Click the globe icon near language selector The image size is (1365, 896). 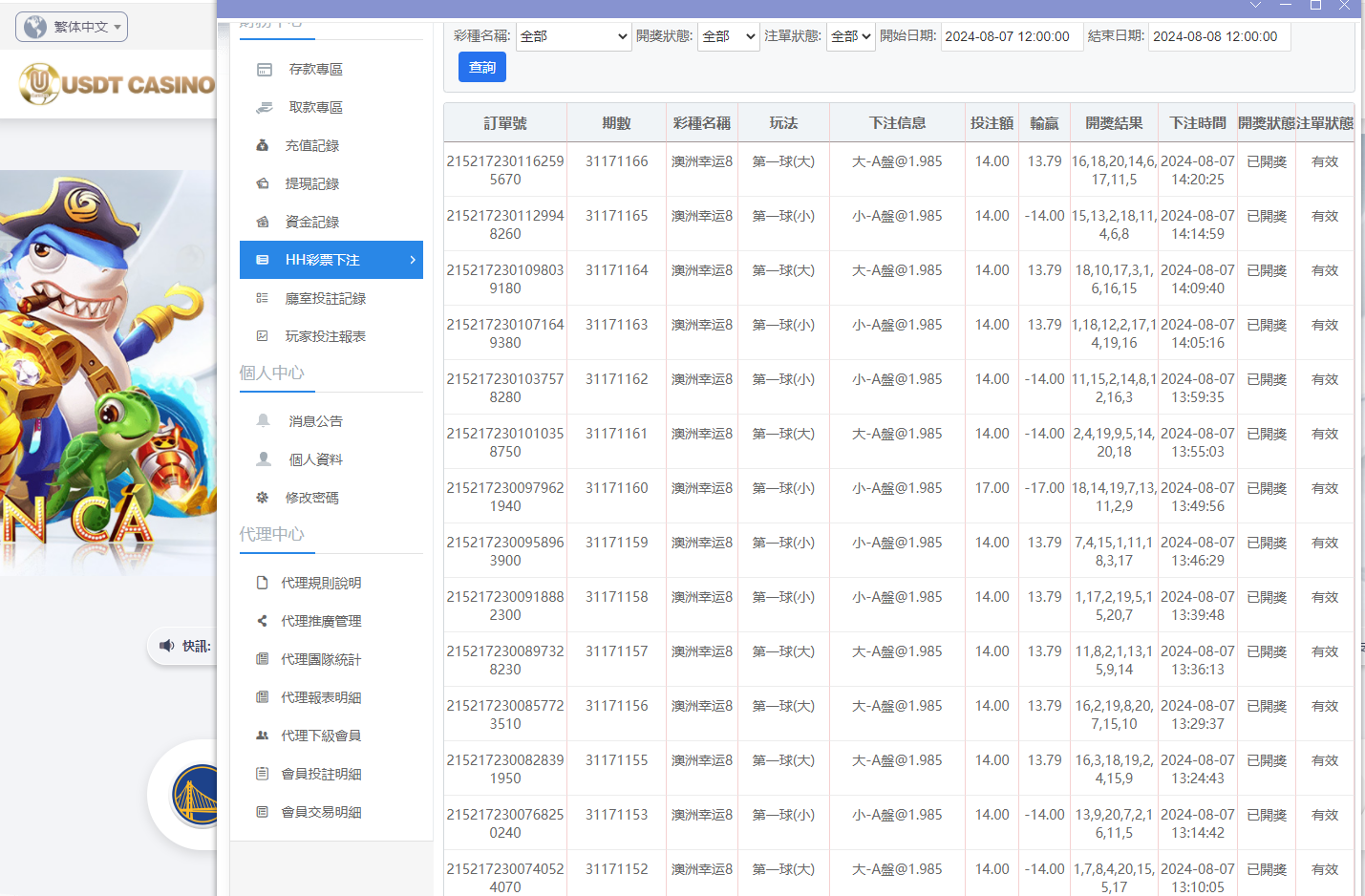tap(33, 27)
